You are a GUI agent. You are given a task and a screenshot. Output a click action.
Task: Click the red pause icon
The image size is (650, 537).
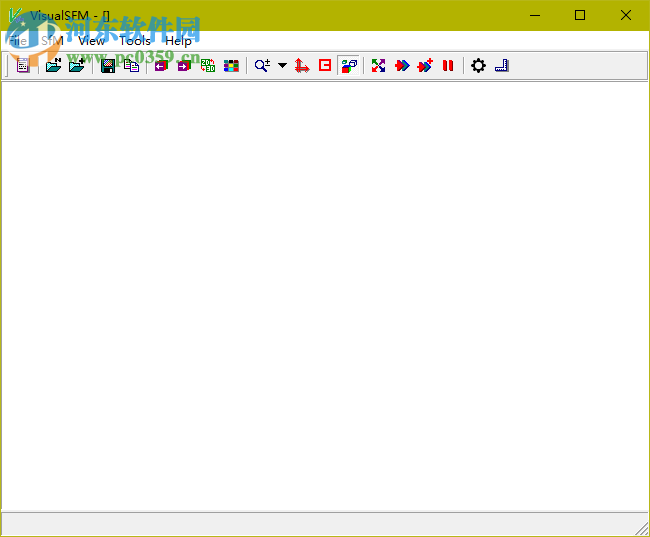pos(448,66)
